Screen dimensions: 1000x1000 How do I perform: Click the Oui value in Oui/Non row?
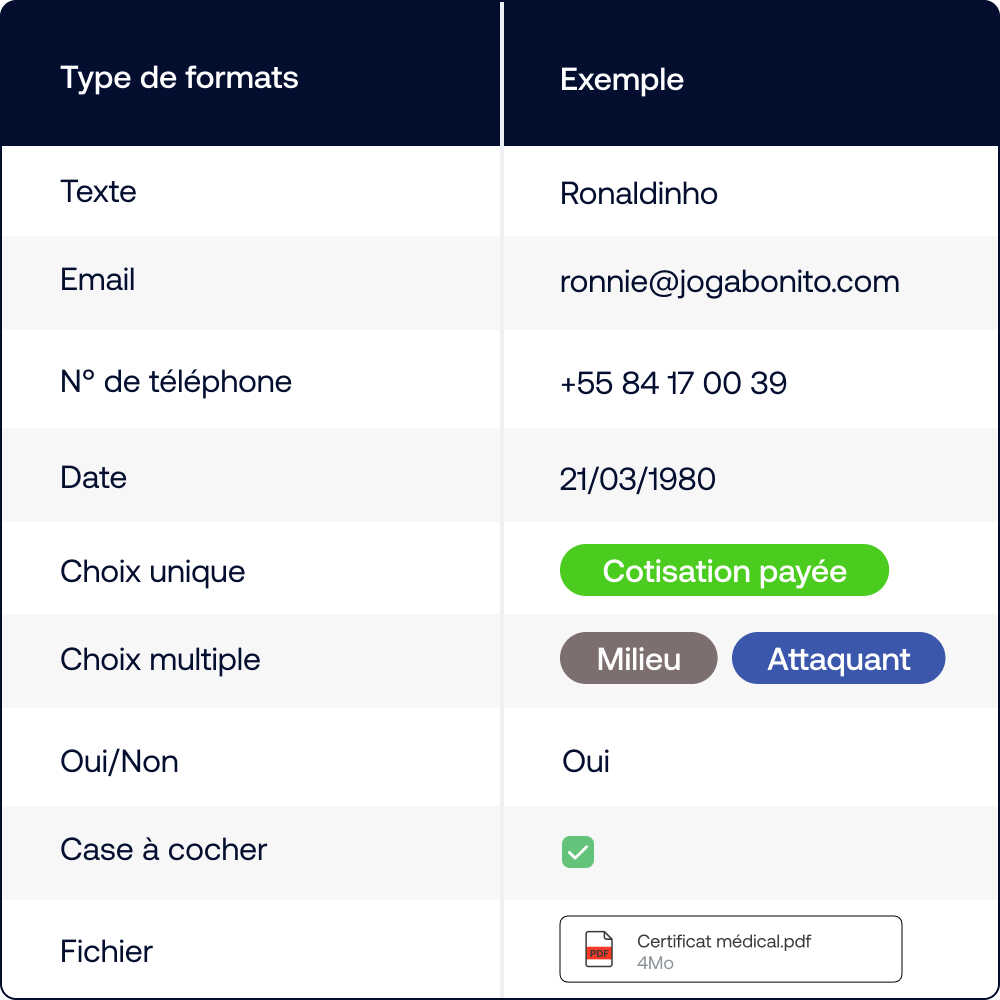[585, 761]
